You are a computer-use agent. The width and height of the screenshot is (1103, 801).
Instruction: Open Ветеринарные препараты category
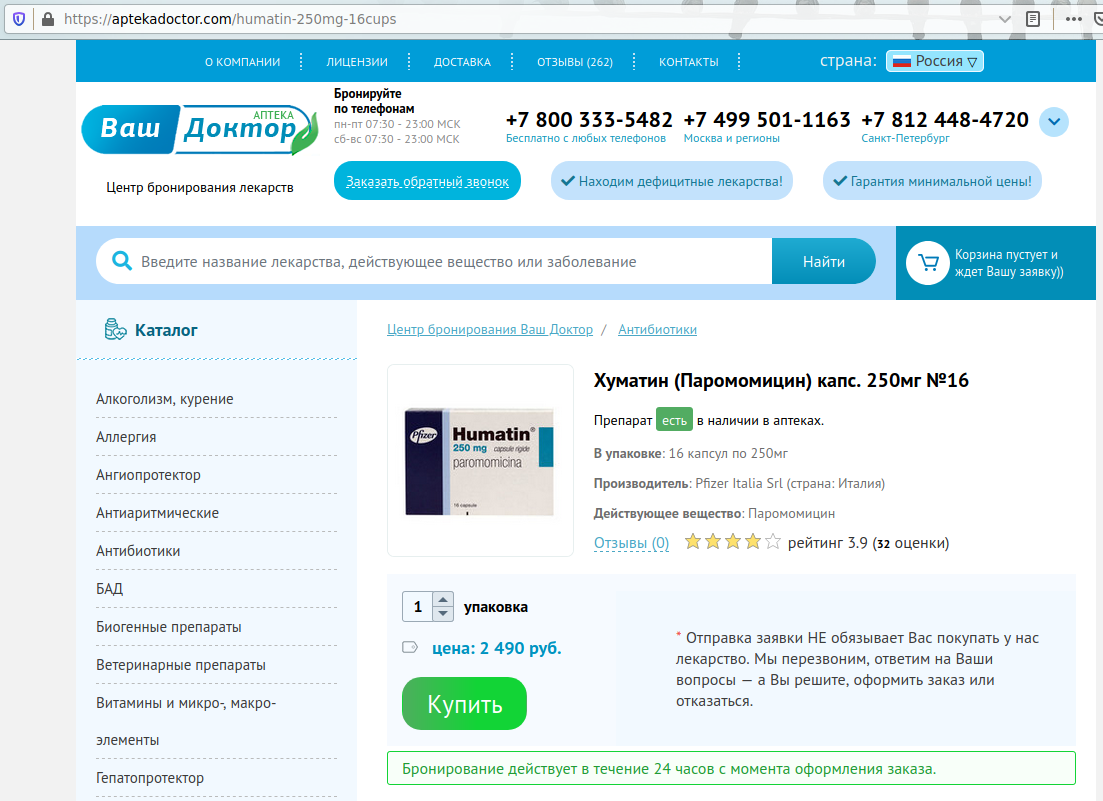pyautogui.click(x=181, y=665)
